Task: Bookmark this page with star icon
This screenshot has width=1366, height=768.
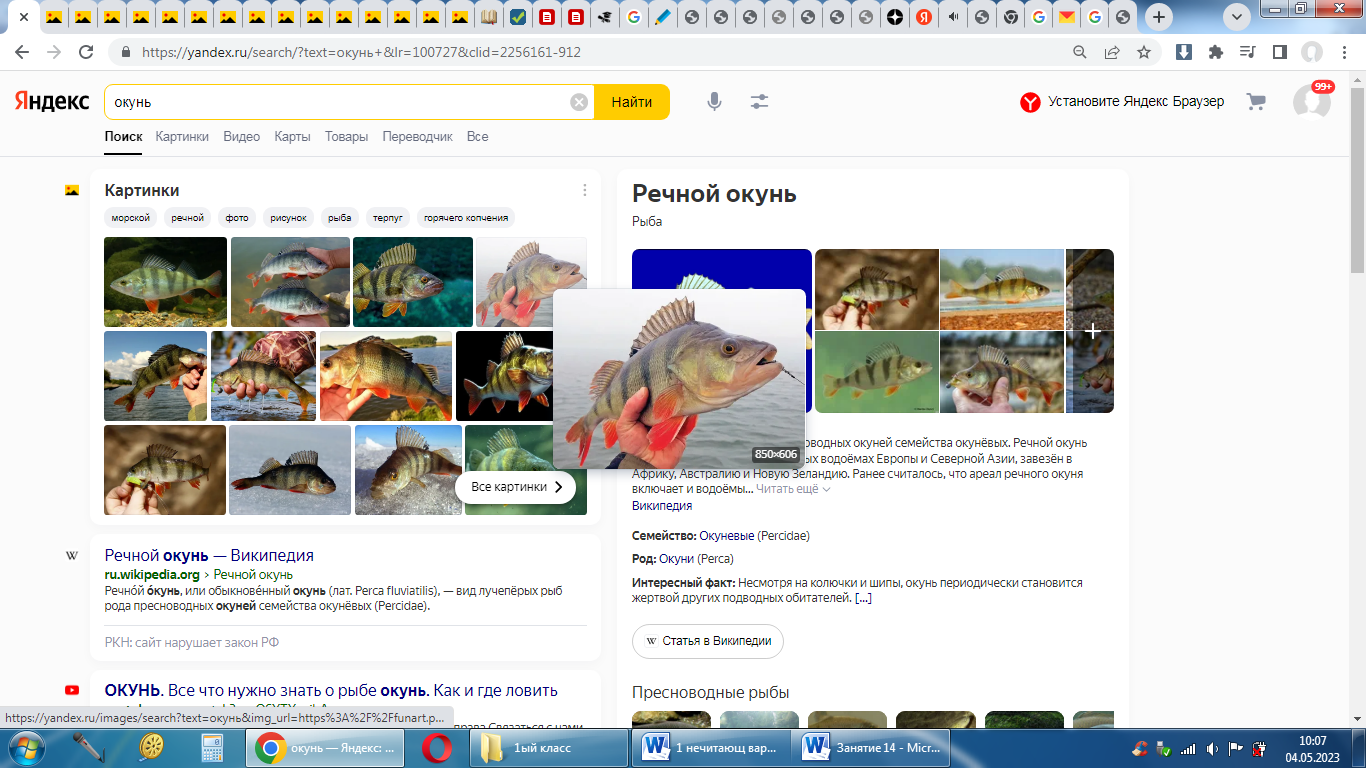Action: pyautogui.click(x=1144, y=52)
